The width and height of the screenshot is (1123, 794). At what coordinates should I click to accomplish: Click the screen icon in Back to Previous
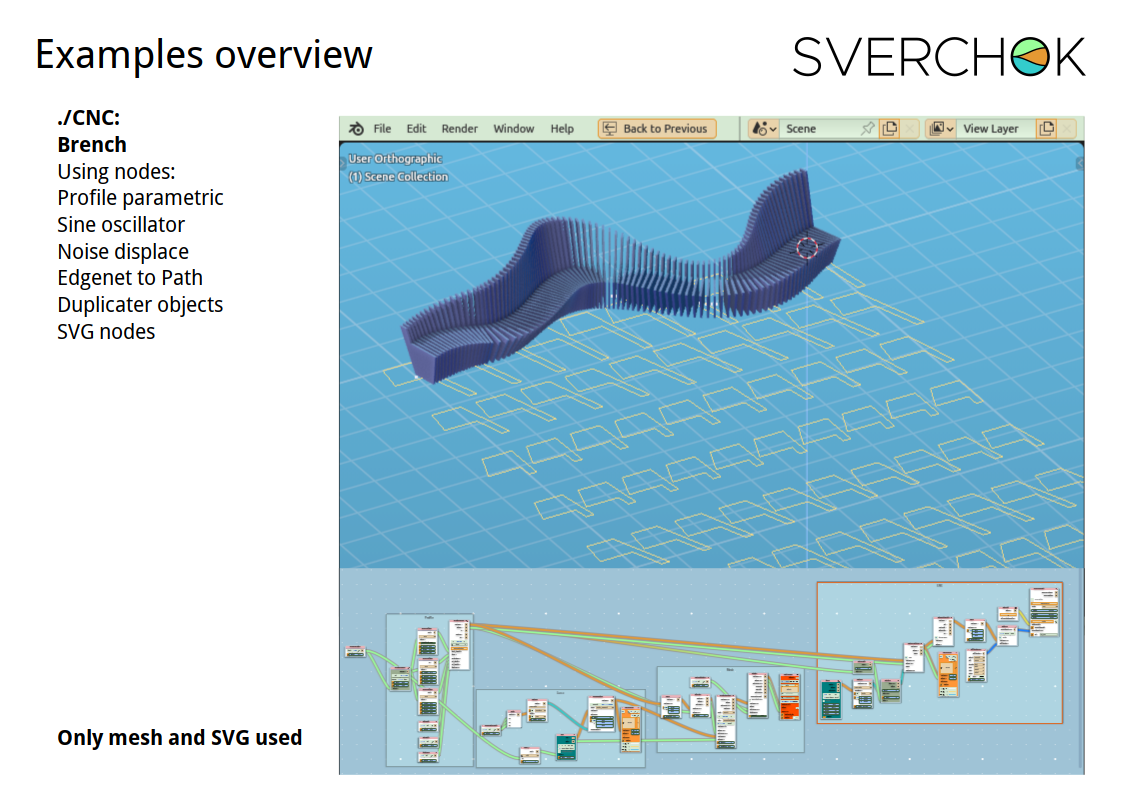click(609, 129)
